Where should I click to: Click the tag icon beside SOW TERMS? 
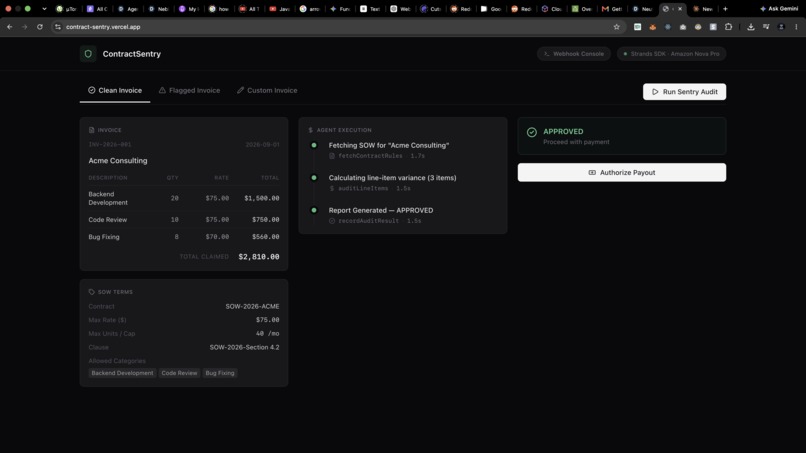91,292
